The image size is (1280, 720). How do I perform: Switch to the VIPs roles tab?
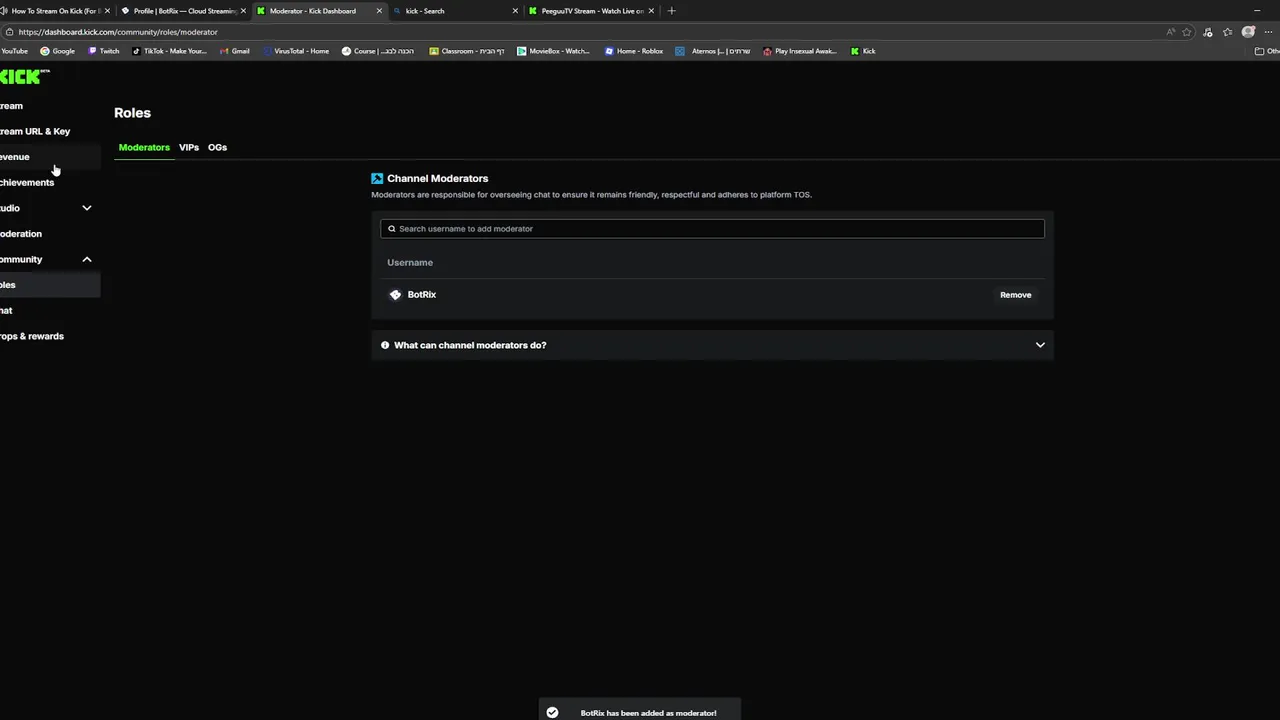[x=189, y=147]
